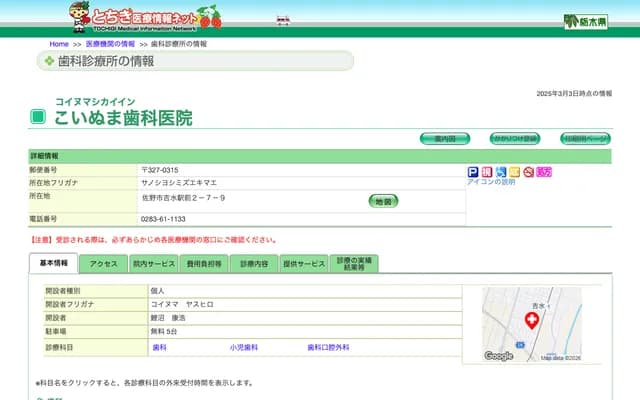The image size is (640, 400).
Task: Click the red cross map marker
Action: pyautogui.click(x=531, y=320)
